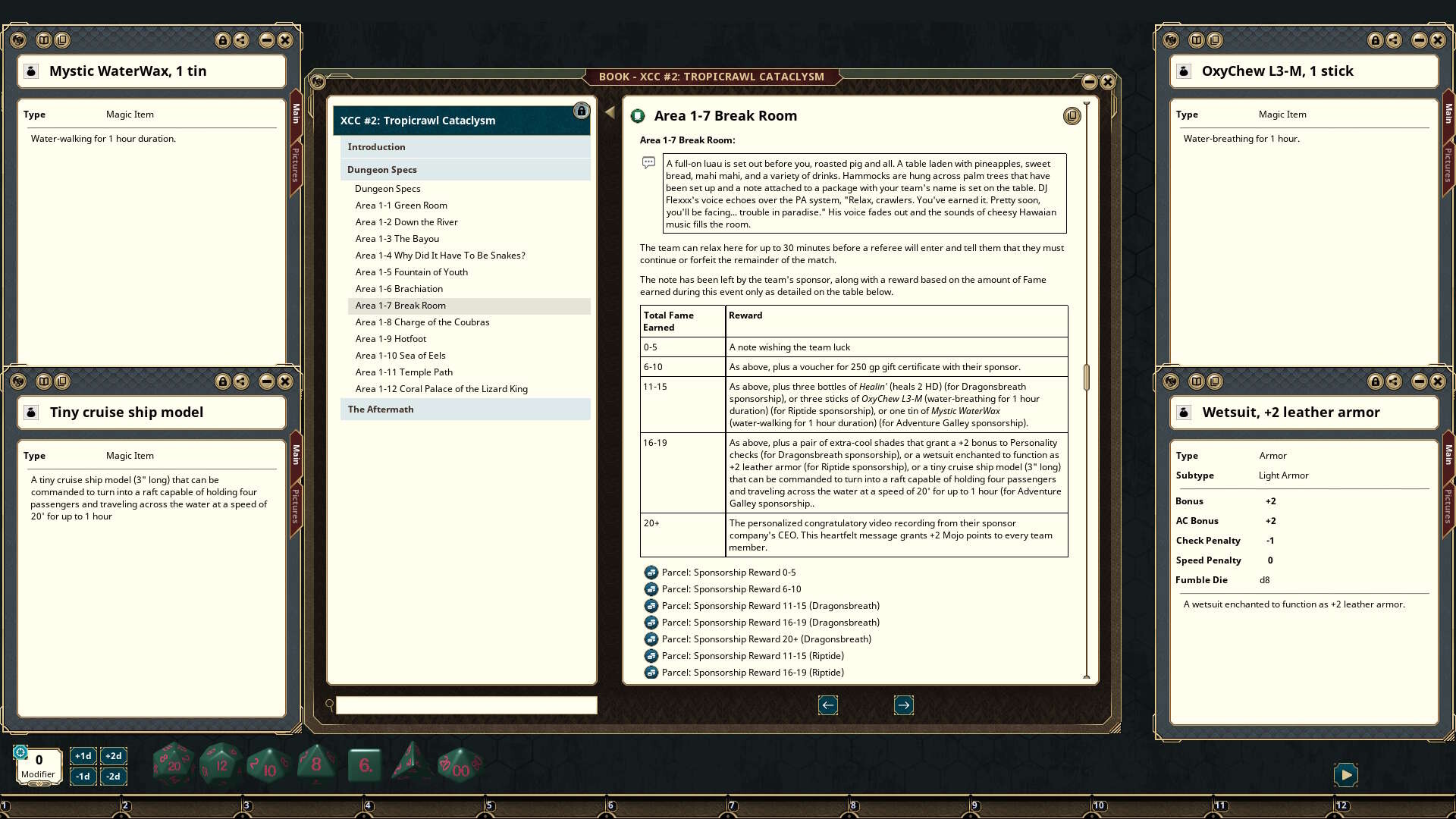
Task: Click the speech bubble icon beside the luau description
Action: 648,162
